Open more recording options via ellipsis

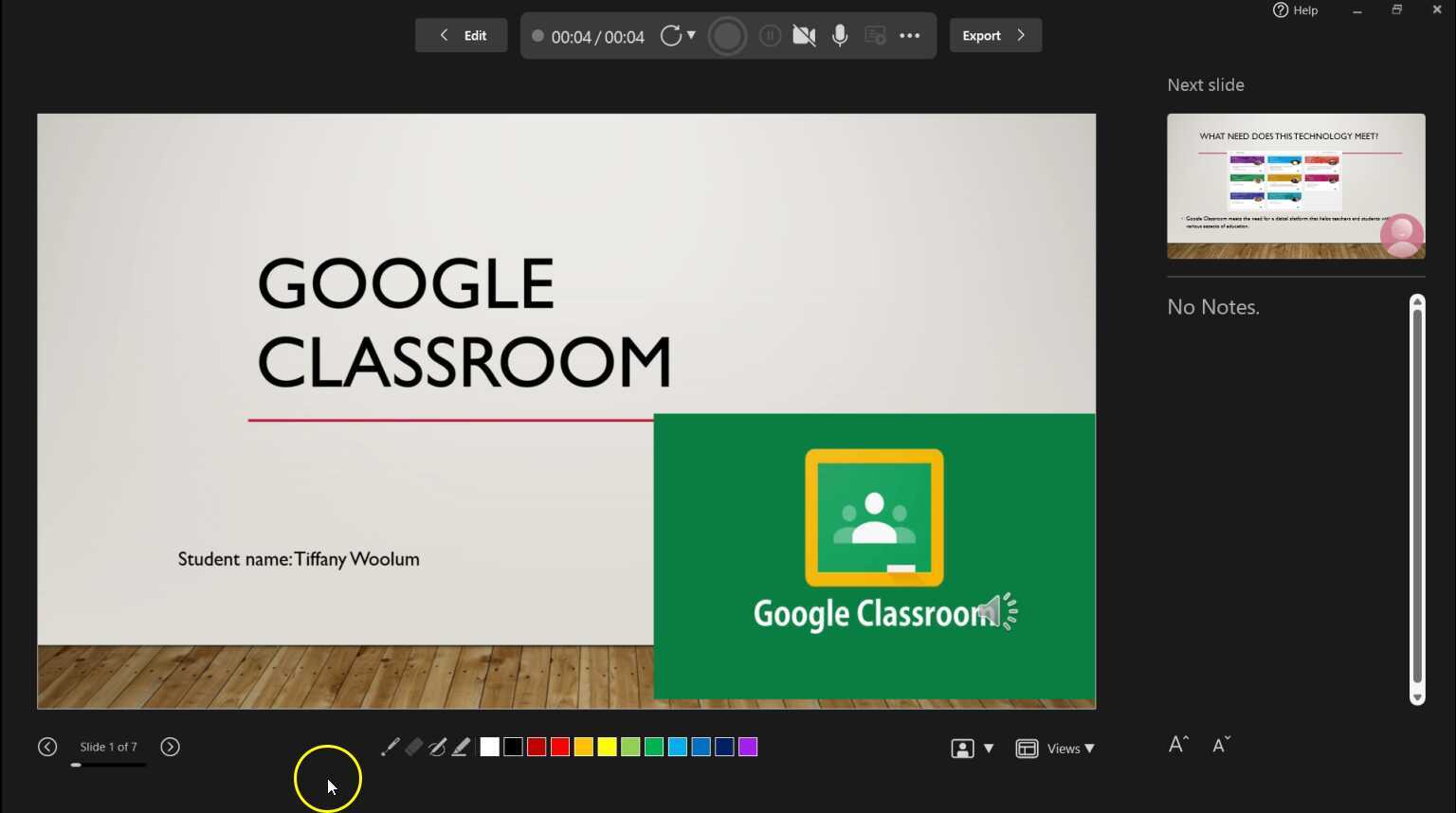(909, 35)
